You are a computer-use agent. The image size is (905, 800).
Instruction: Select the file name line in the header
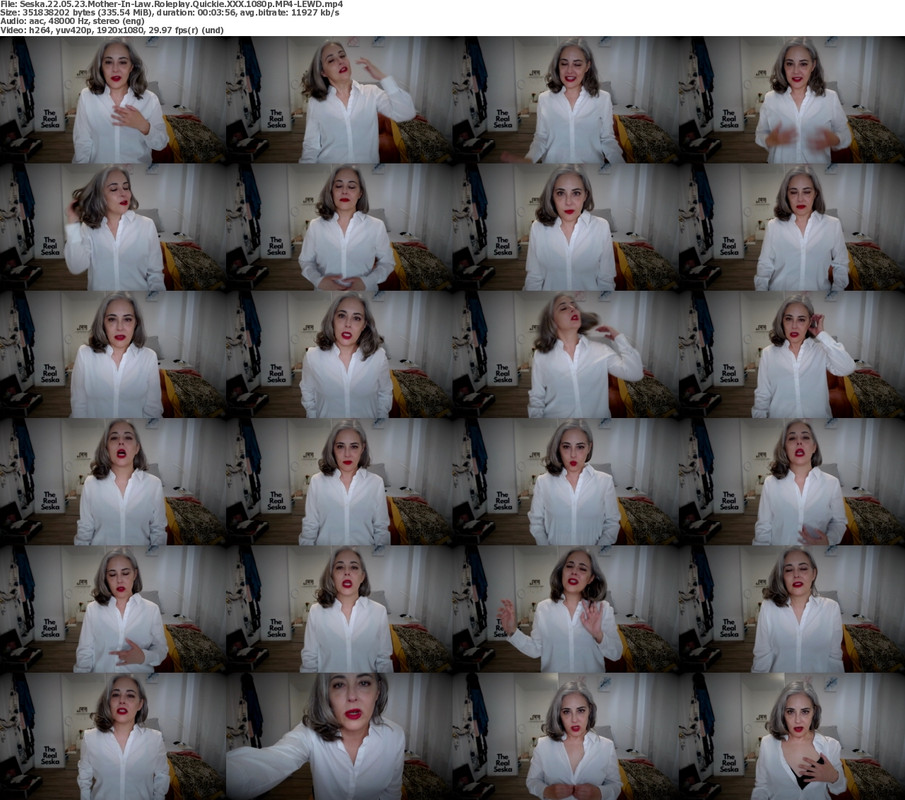pyautogui.click(x=171, y=4)
